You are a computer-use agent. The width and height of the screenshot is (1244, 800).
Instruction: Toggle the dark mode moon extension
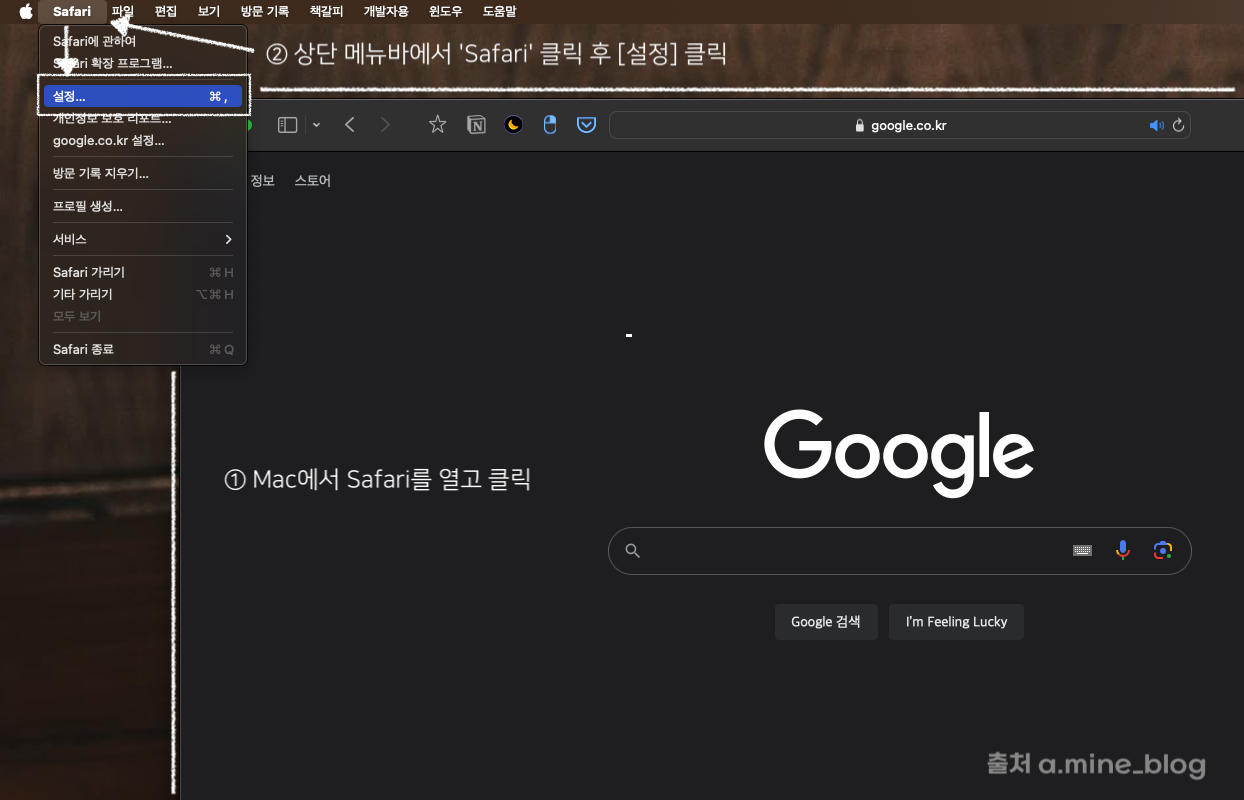click(513, 125)
